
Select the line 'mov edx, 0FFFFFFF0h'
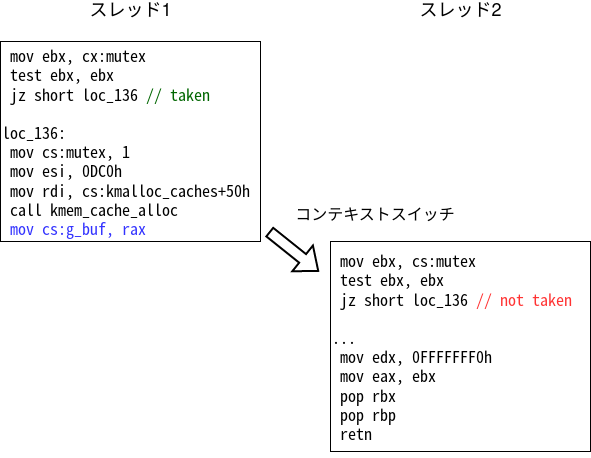click(416, 357)
